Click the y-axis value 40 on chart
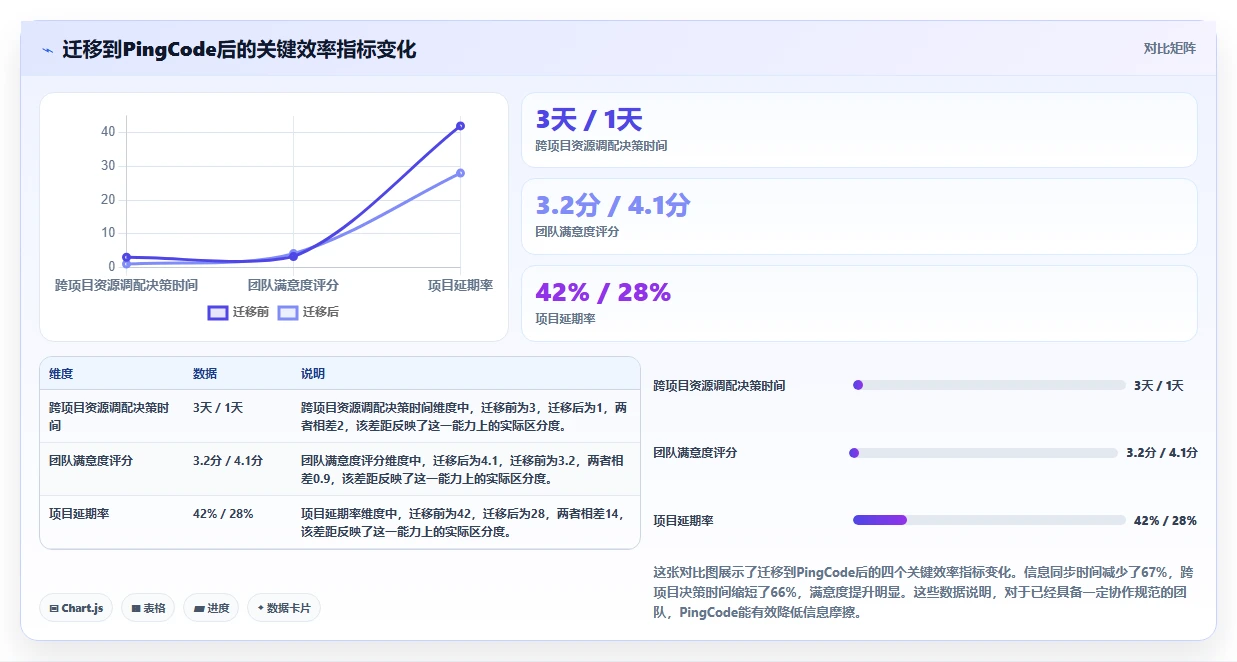Viewport: 1237px width, 662px height. (x=108, y=132)
